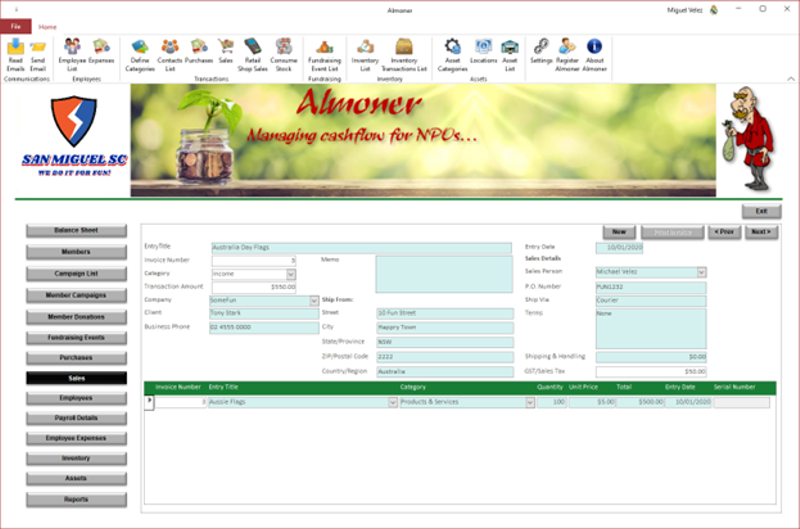Expand the Category dropdown showing Income
Screen dimensions: 800x529
click(x=291, y=274)
